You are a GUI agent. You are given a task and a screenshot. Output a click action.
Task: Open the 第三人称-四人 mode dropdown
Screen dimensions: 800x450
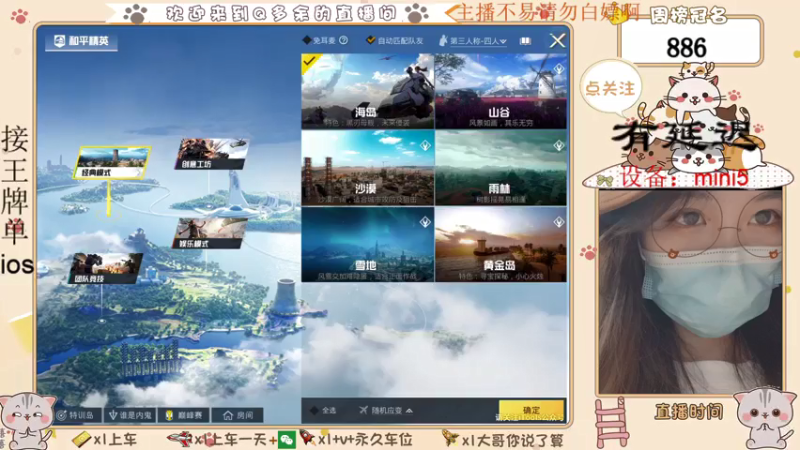click(478, 41)
